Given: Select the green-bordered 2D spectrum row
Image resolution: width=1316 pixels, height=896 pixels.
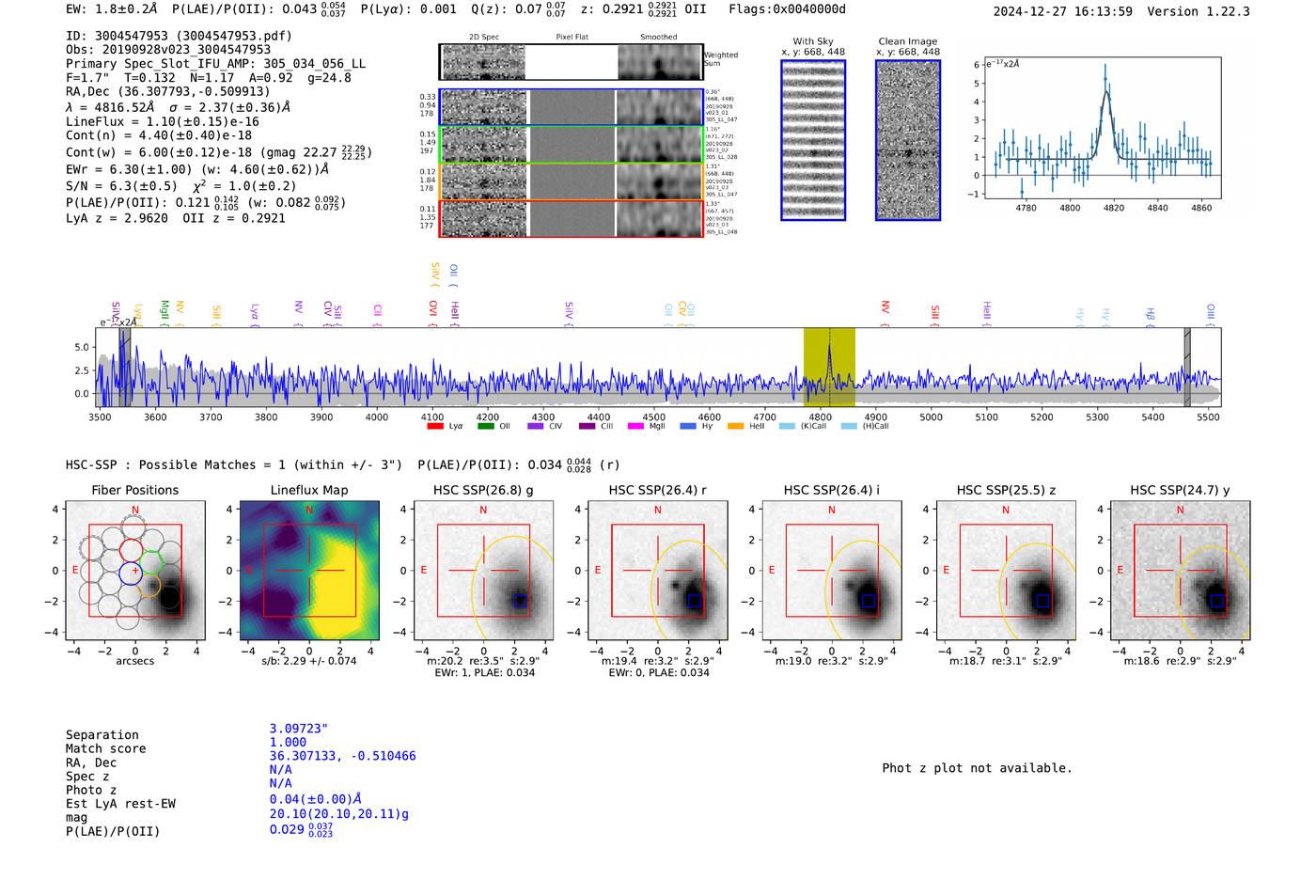Looking at the screenshot, I should [x=571, y=145].
